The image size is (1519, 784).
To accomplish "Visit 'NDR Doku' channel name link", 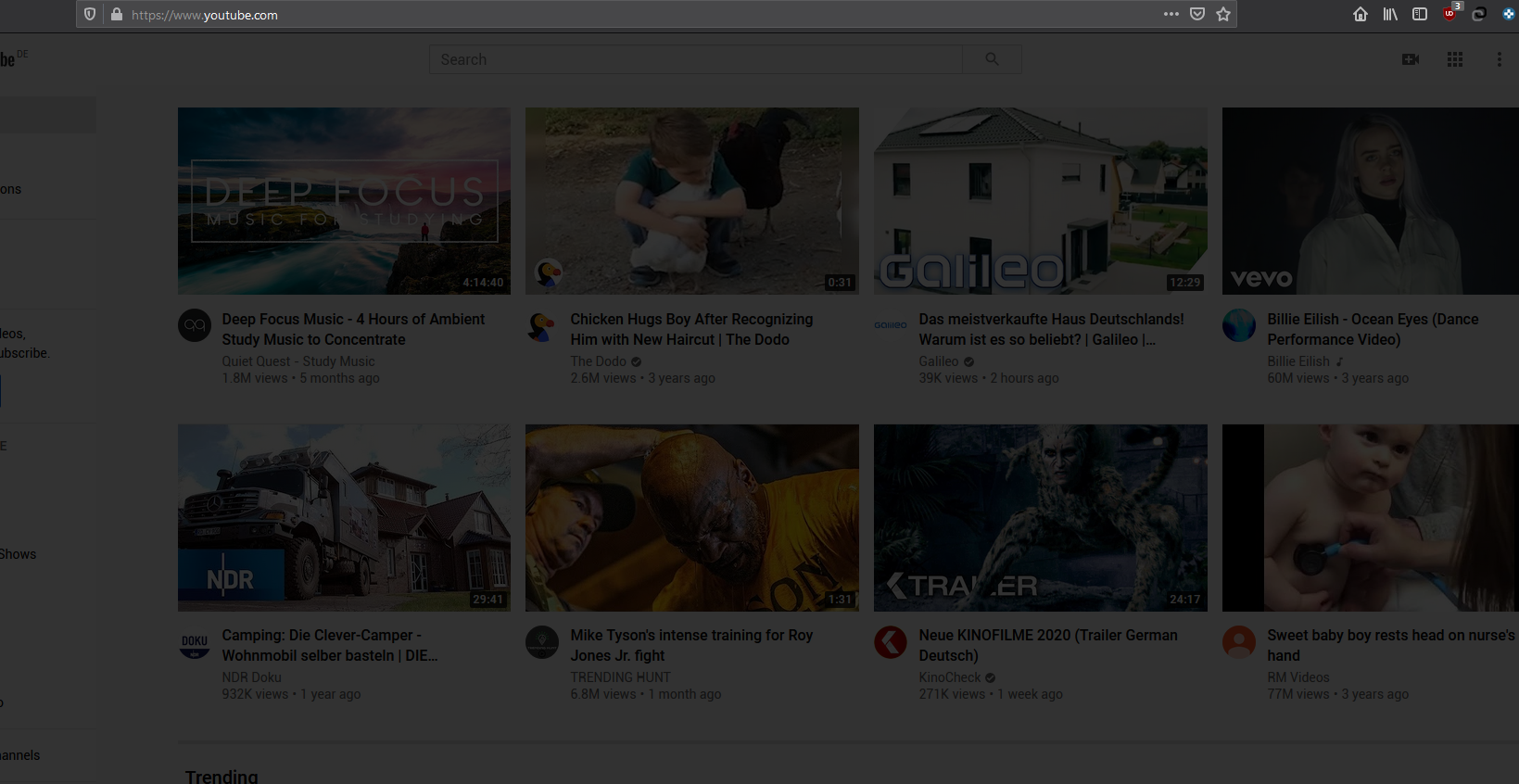I will pos(251,677).
